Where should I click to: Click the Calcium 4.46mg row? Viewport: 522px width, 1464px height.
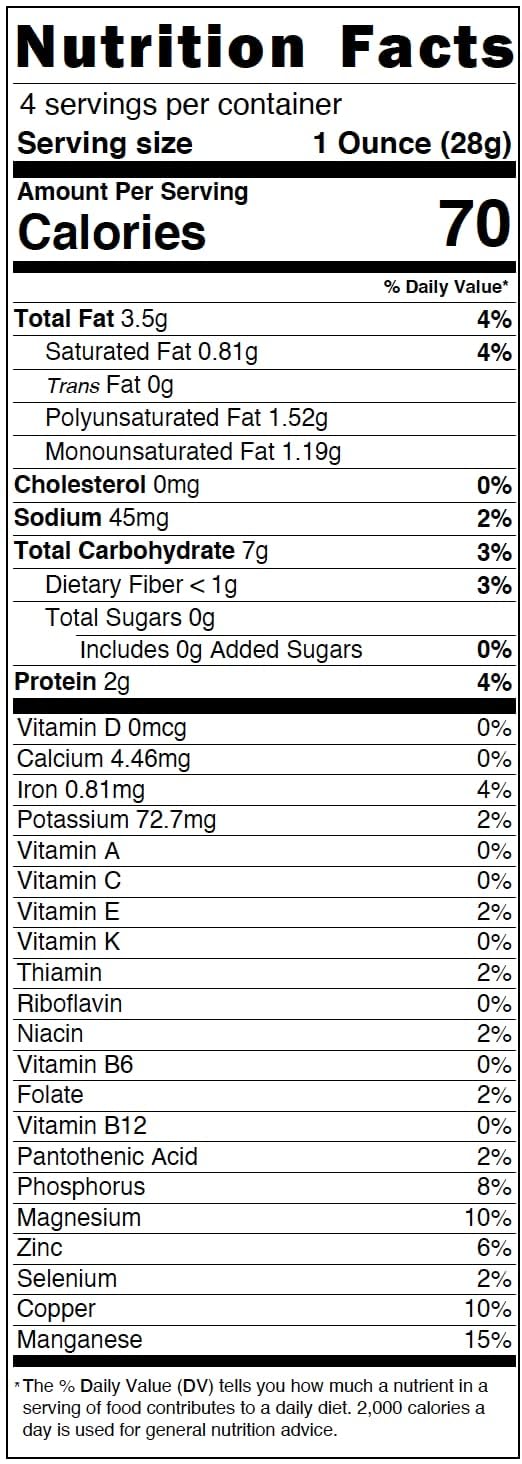264,759
